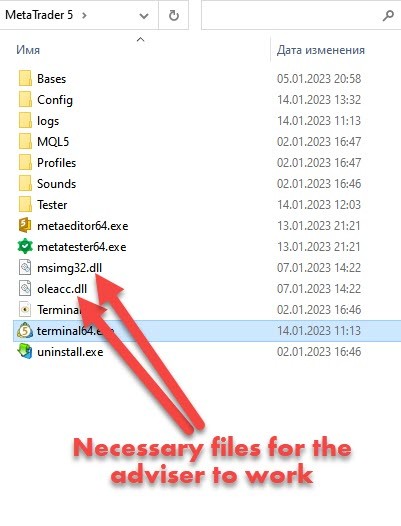Click the oleacc.dll file icon

coord(25,289)
